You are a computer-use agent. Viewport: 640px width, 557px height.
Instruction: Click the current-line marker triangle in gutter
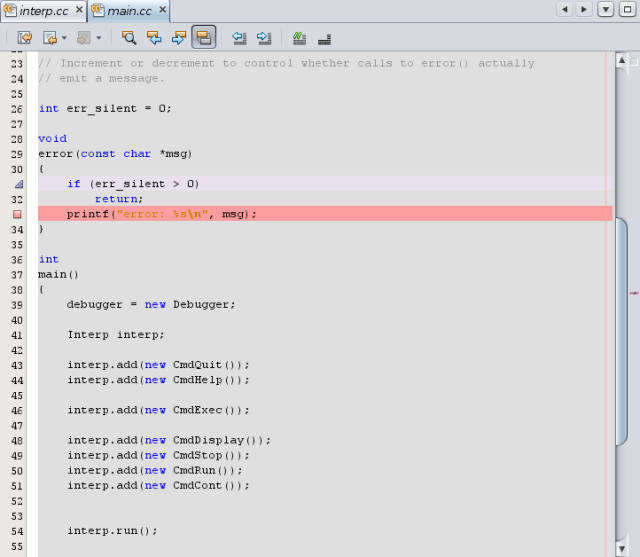[x=19, y=184]
